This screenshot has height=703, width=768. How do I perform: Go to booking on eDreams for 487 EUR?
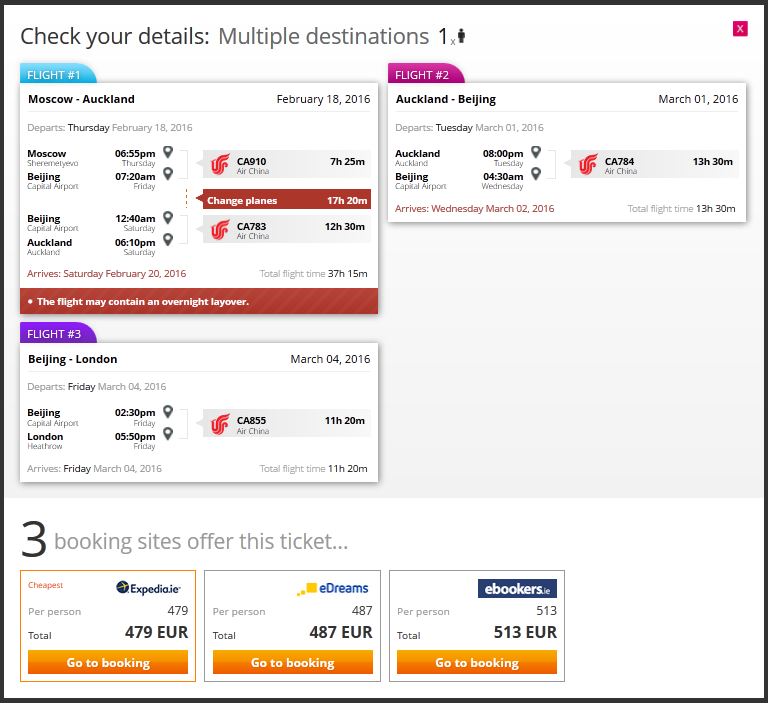292,662
